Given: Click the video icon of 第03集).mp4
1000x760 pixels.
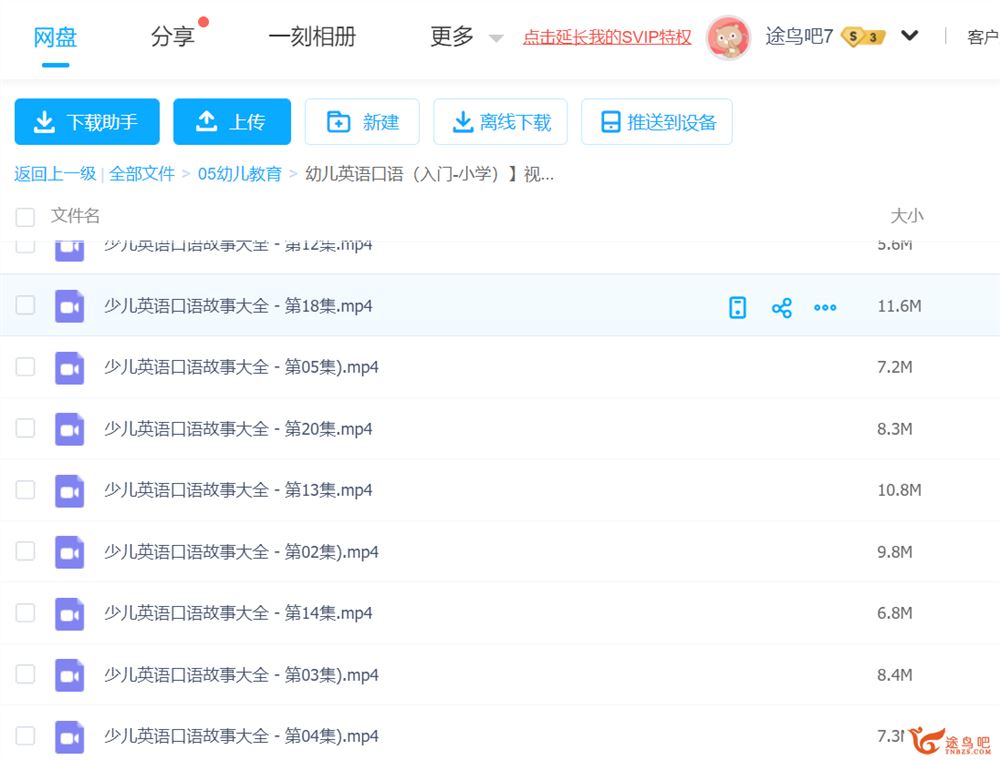Looking at the screenshot, I should 70,675.
